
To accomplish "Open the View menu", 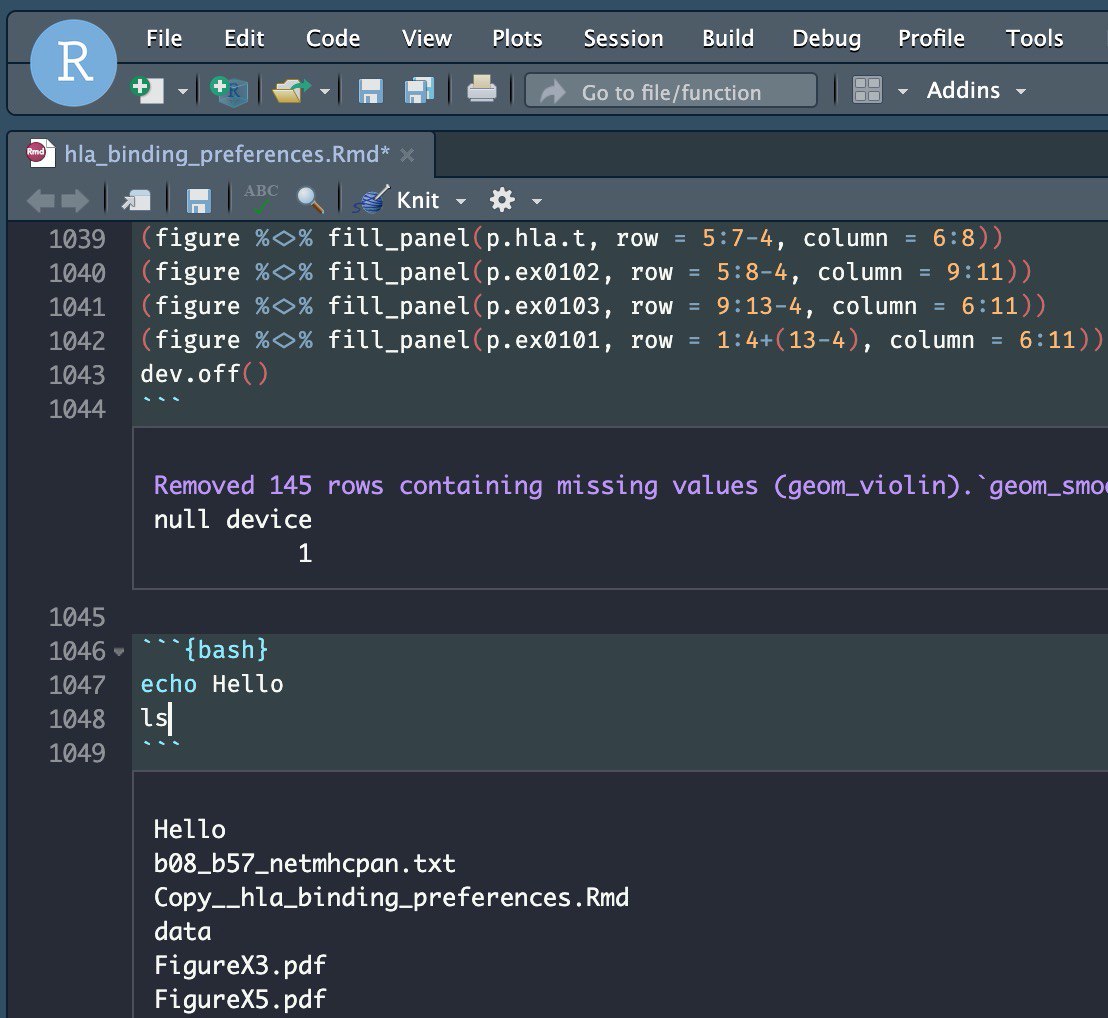I will [427, 38].
